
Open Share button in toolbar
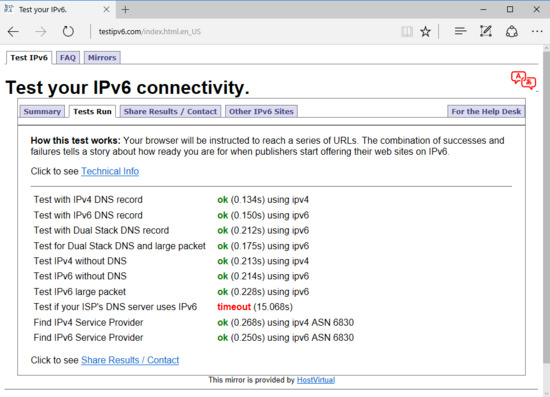click(x=512, y=32)
